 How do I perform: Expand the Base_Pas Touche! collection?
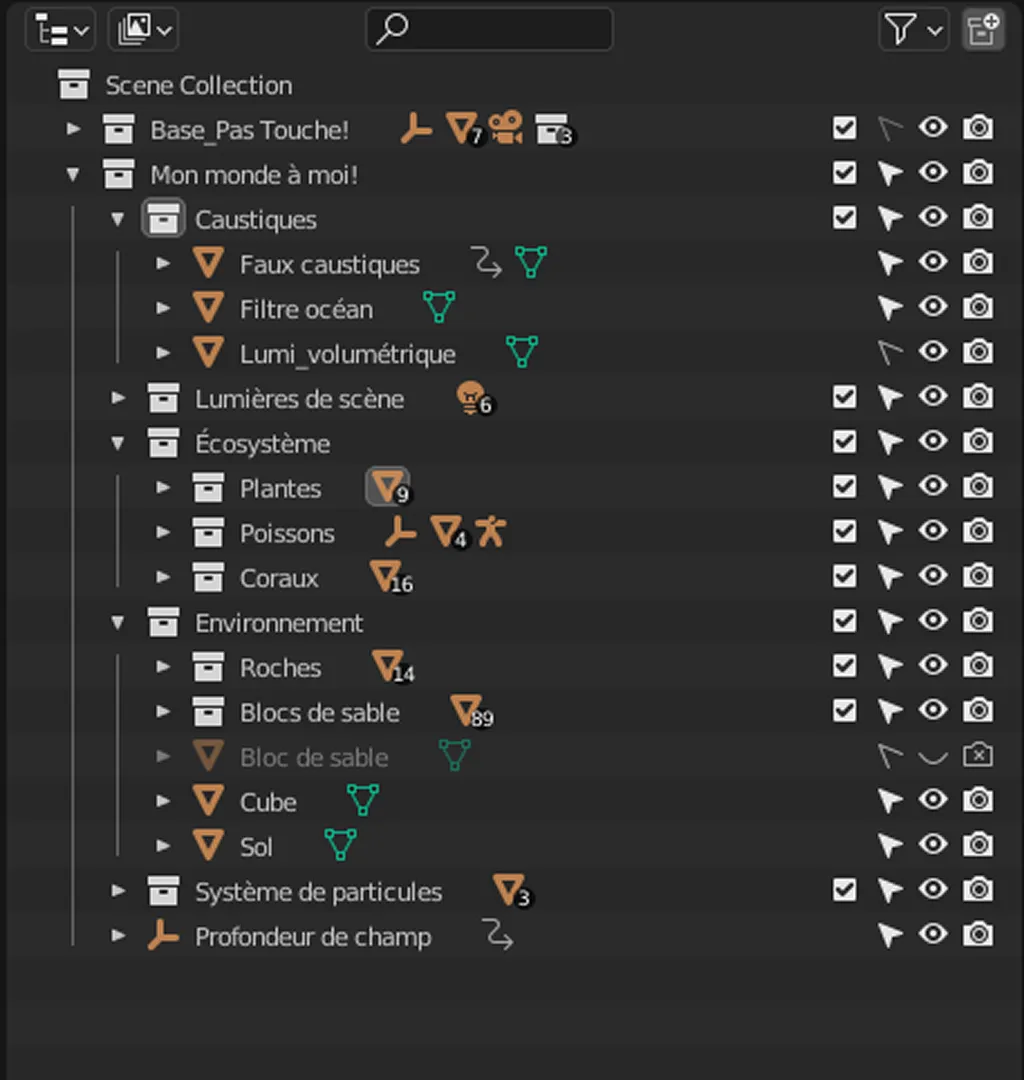pos(73,129)
